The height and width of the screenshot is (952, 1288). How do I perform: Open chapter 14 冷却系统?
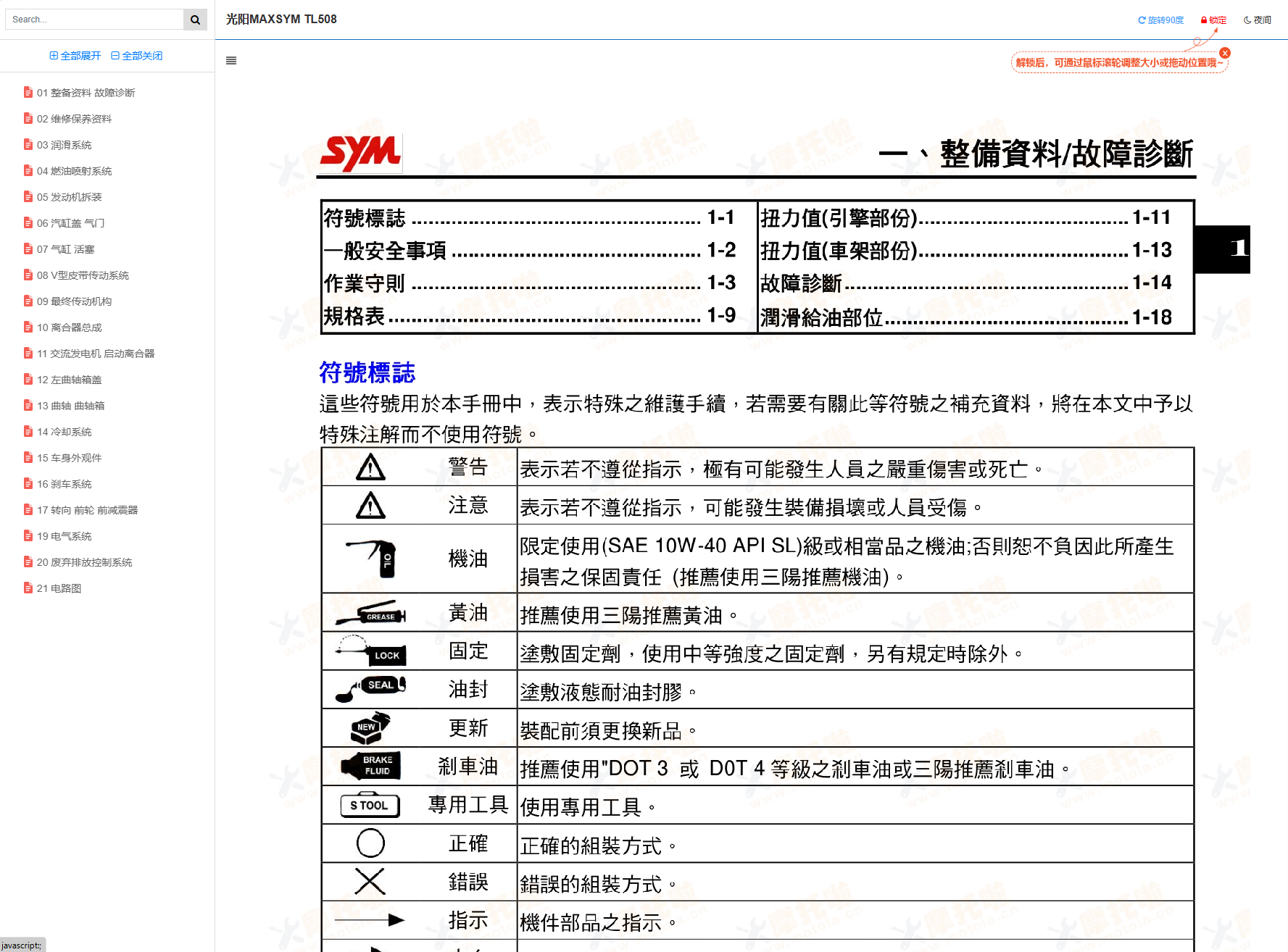[x=65, y=432]
